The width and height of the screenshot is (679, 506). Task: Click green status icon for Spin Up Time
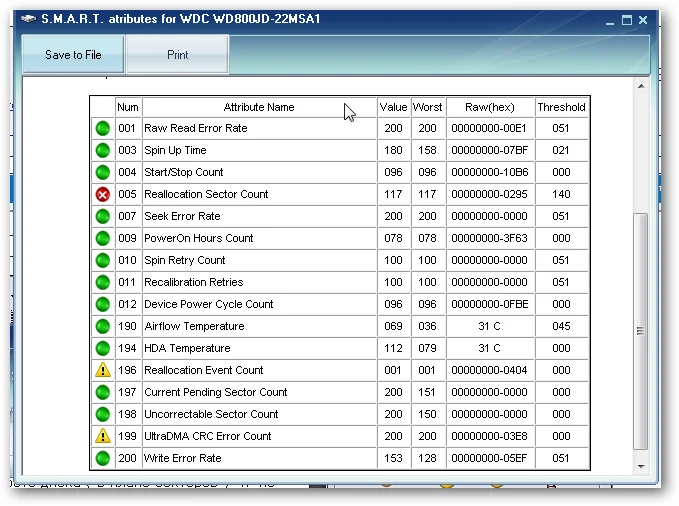coord(103,150)
